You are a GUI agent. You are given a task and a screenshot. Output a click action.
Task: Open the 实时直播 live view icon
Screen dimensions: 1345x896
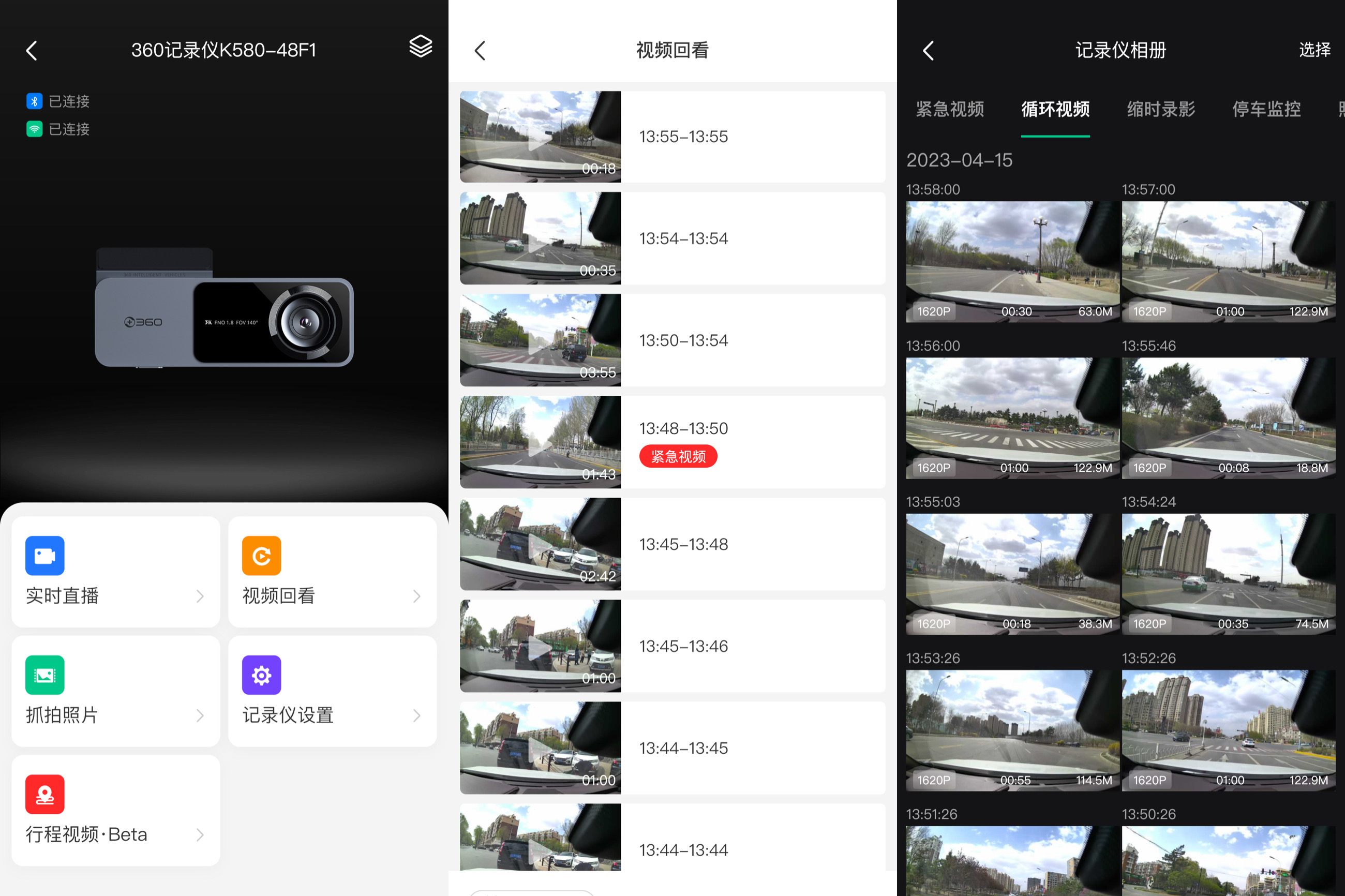tap(44, 555)
